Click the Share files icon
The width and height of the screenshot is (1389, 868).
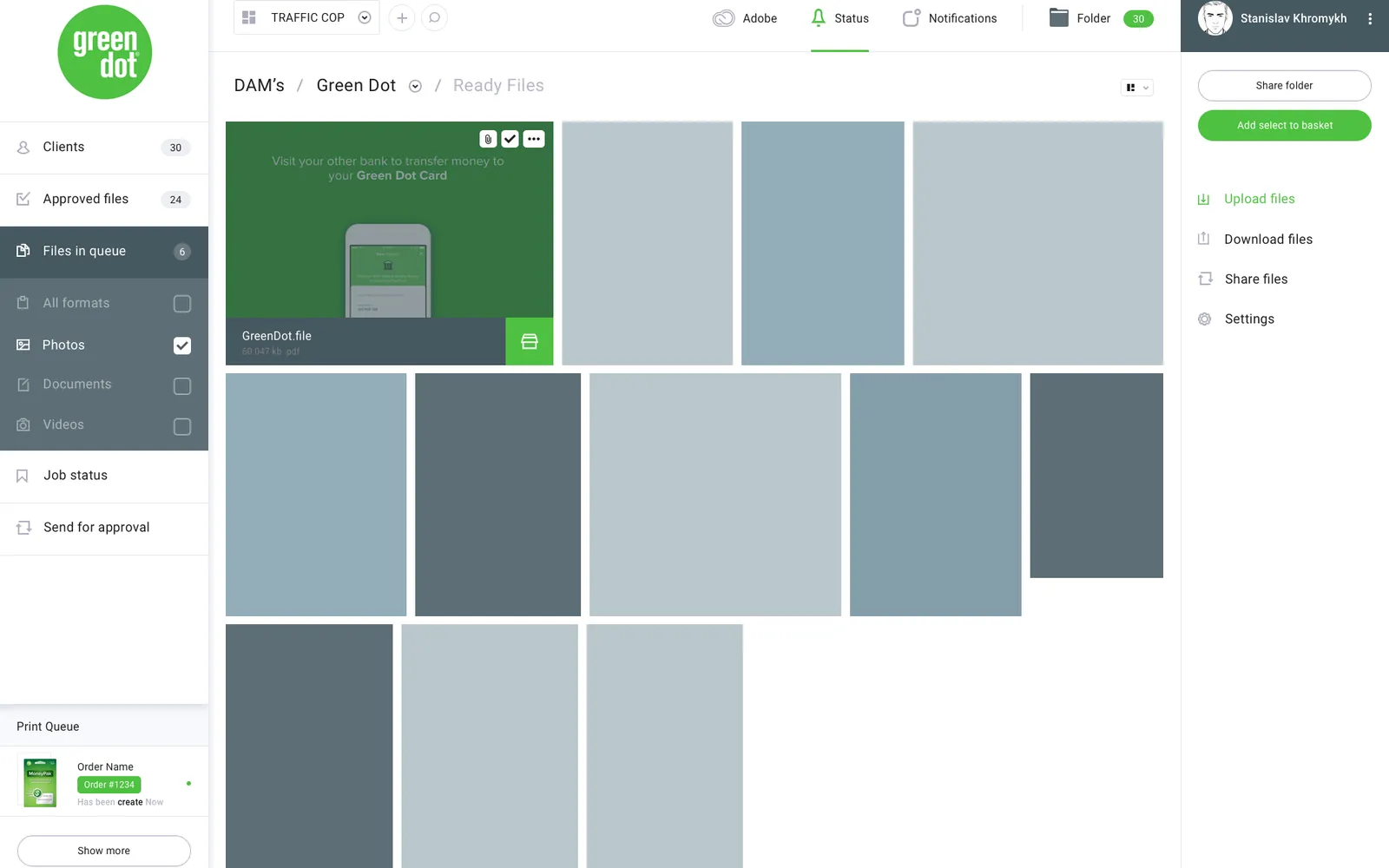click(1205, 279)
